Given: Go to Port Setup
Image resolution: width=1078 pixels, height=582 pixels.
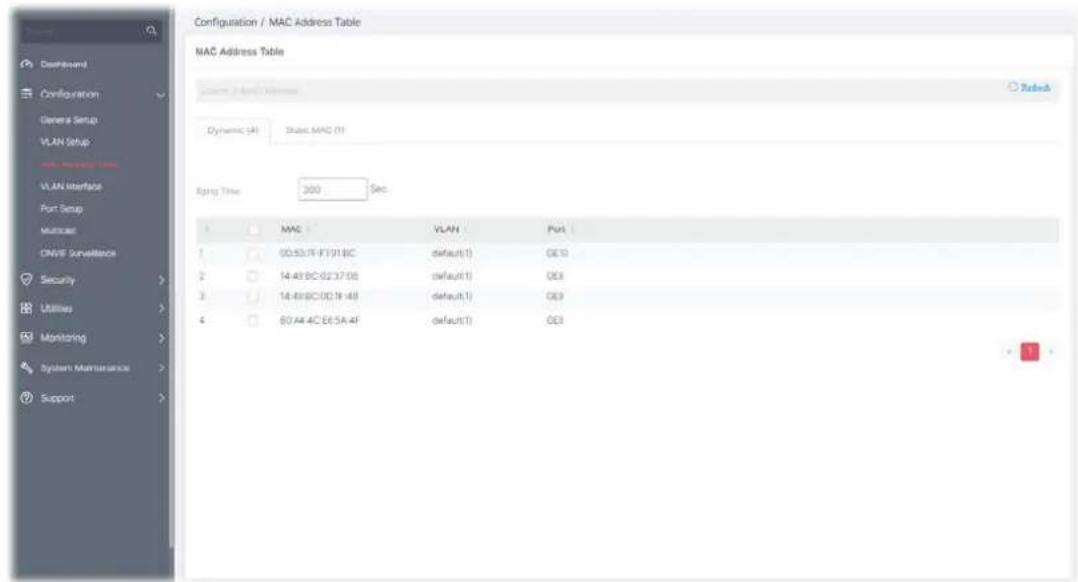Looking at the screenshot, I should [x=61, y=208].
